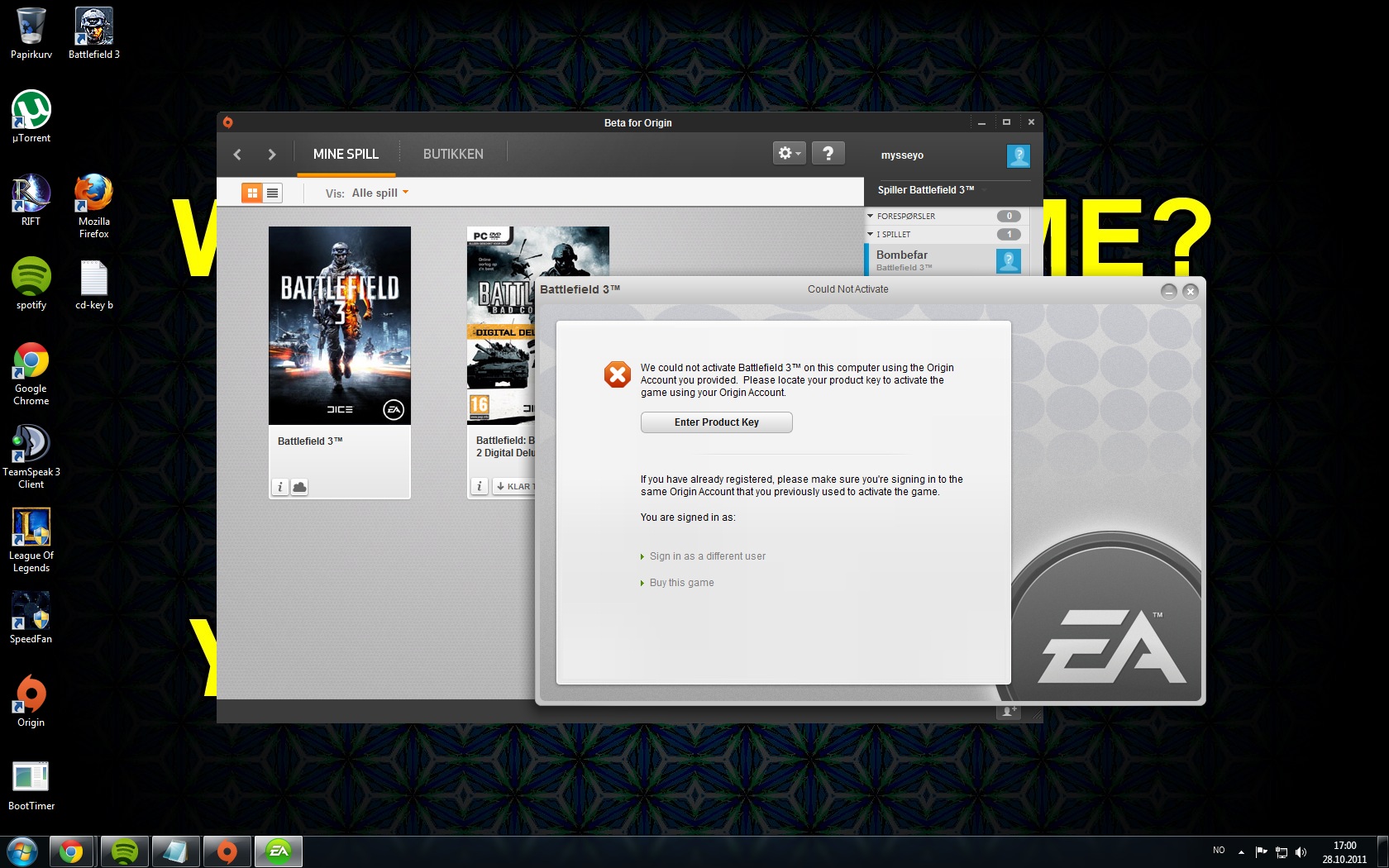Show hidden tray icons arrow
1389x868 pixels.
[x=1241, y=851]
